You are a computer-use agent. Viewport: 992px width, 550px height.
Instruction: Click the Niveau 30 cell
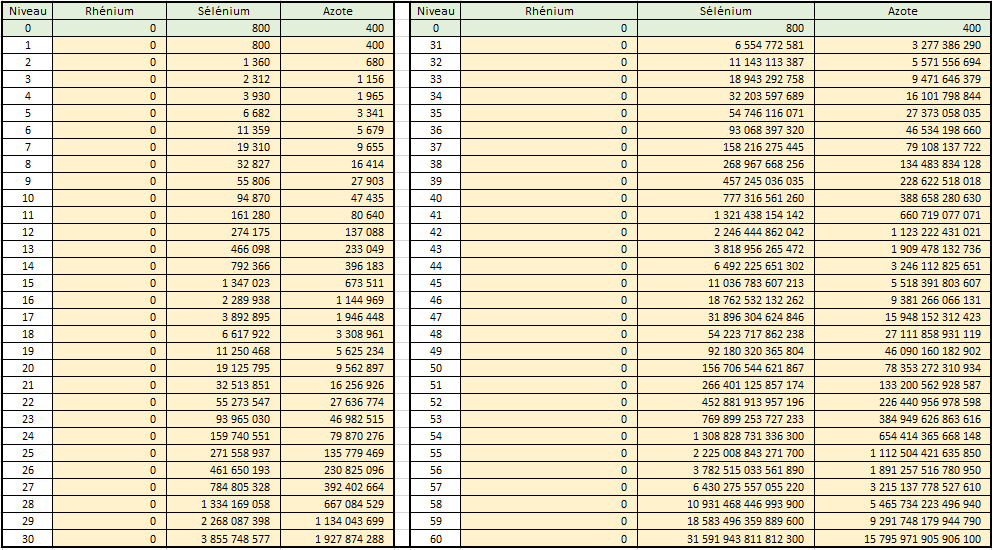(x=27, y=538)
